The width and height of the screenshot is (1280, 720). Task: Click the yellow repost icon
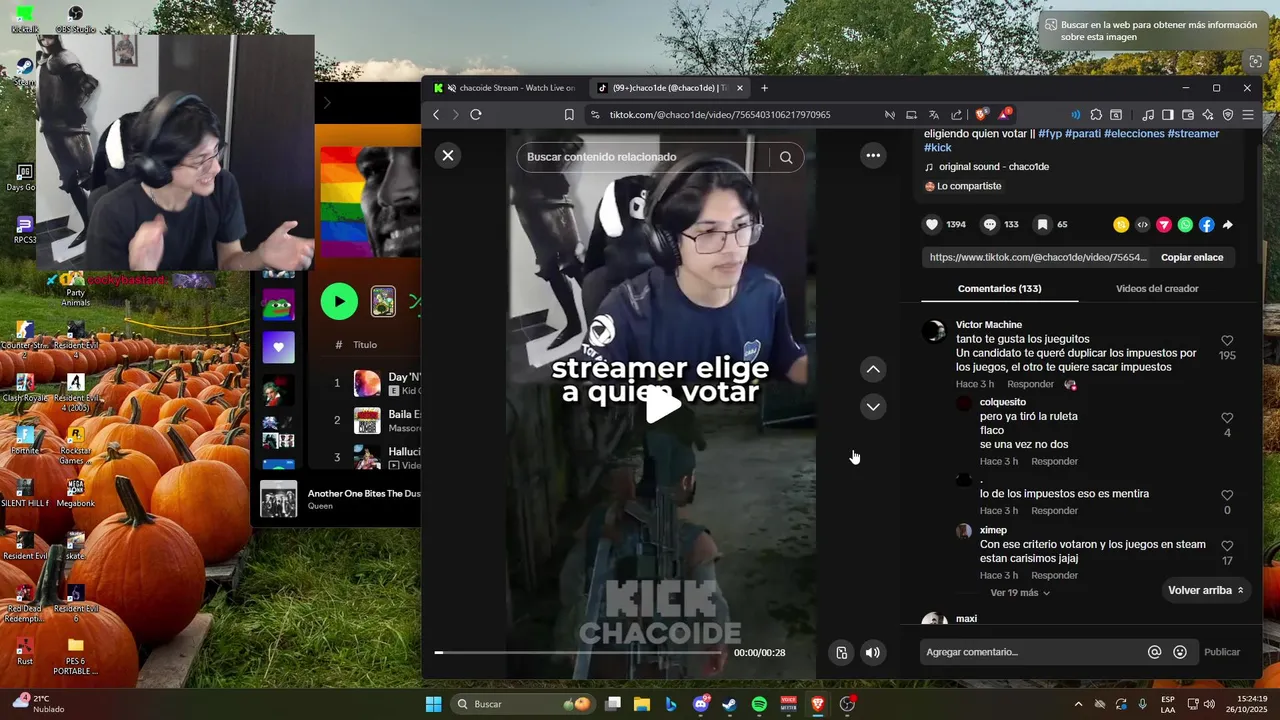1121,225
